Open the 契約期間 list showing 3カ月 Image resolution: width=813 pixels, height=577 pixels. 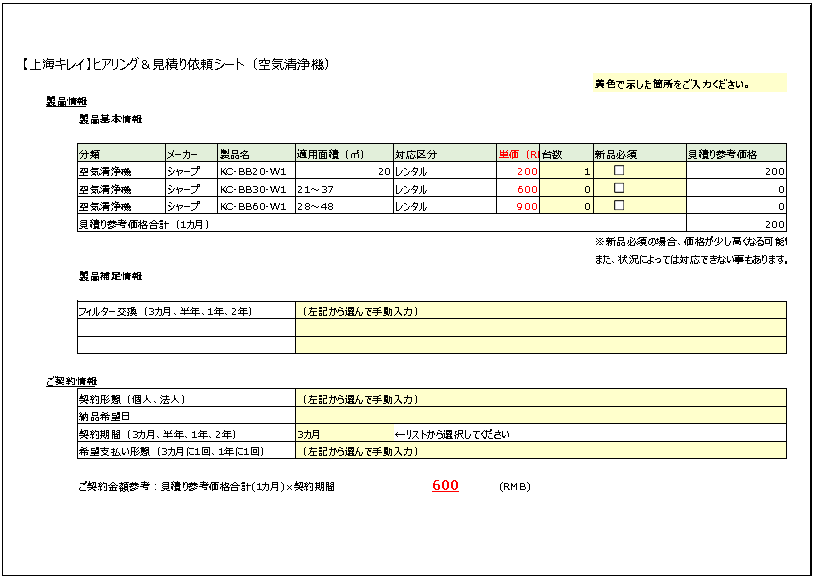(330, 435)
